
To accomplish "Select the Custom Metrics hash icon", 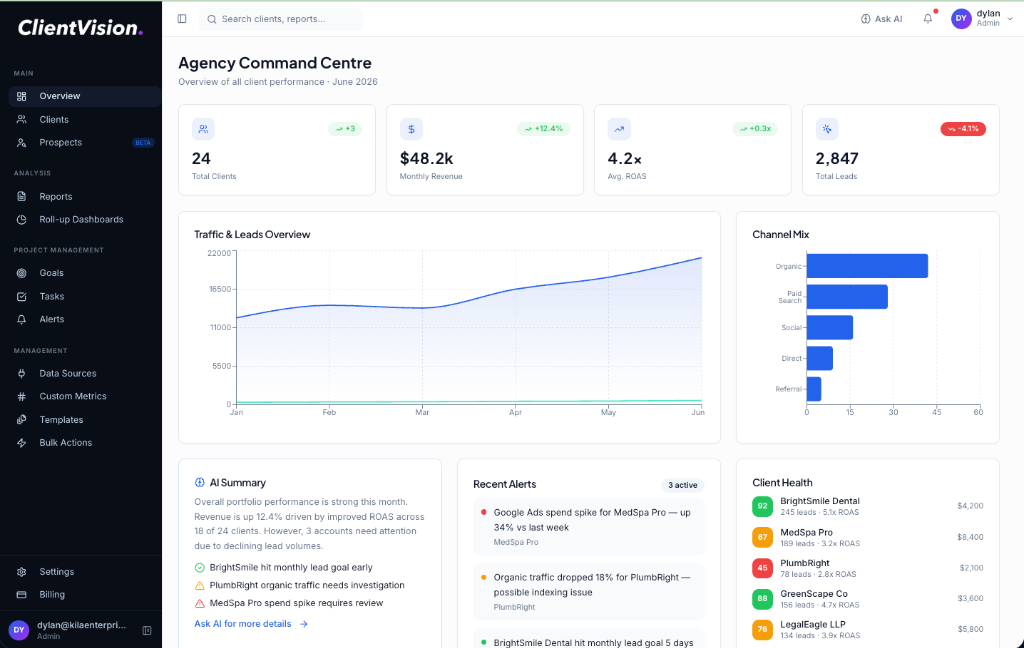I will 22,396.
